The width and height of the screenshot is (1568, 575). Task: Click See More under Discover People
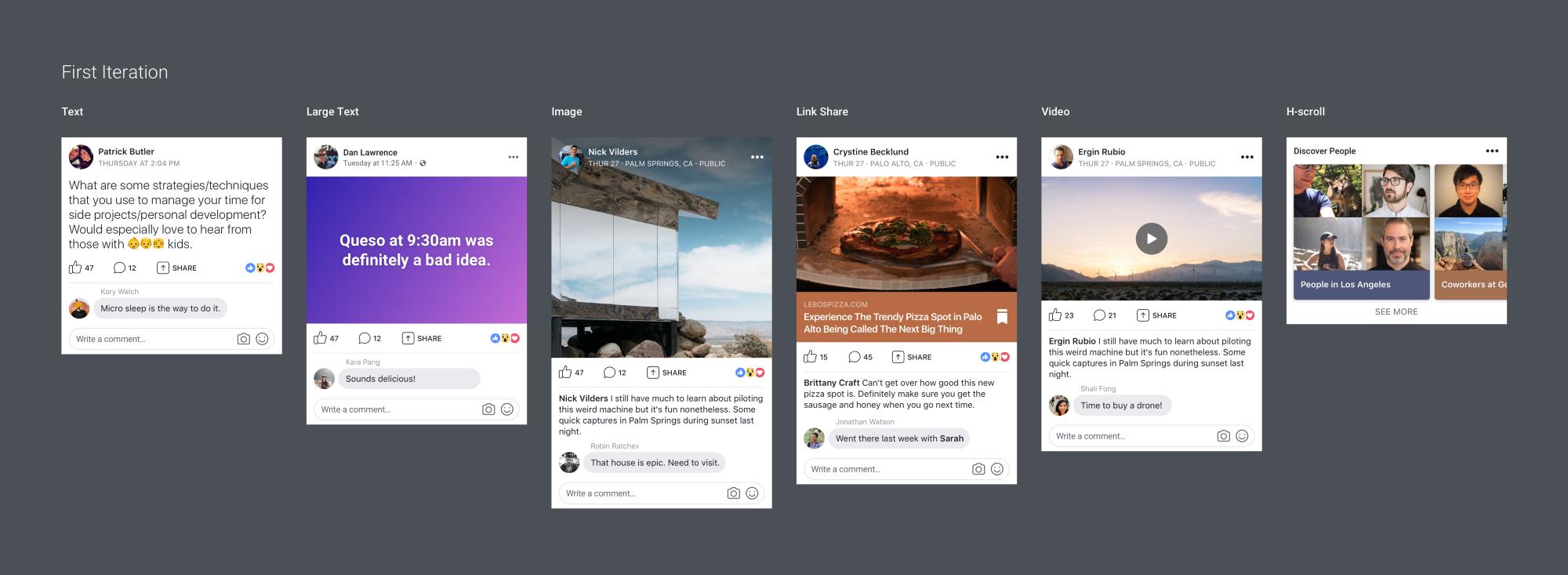pos(1396,311)
